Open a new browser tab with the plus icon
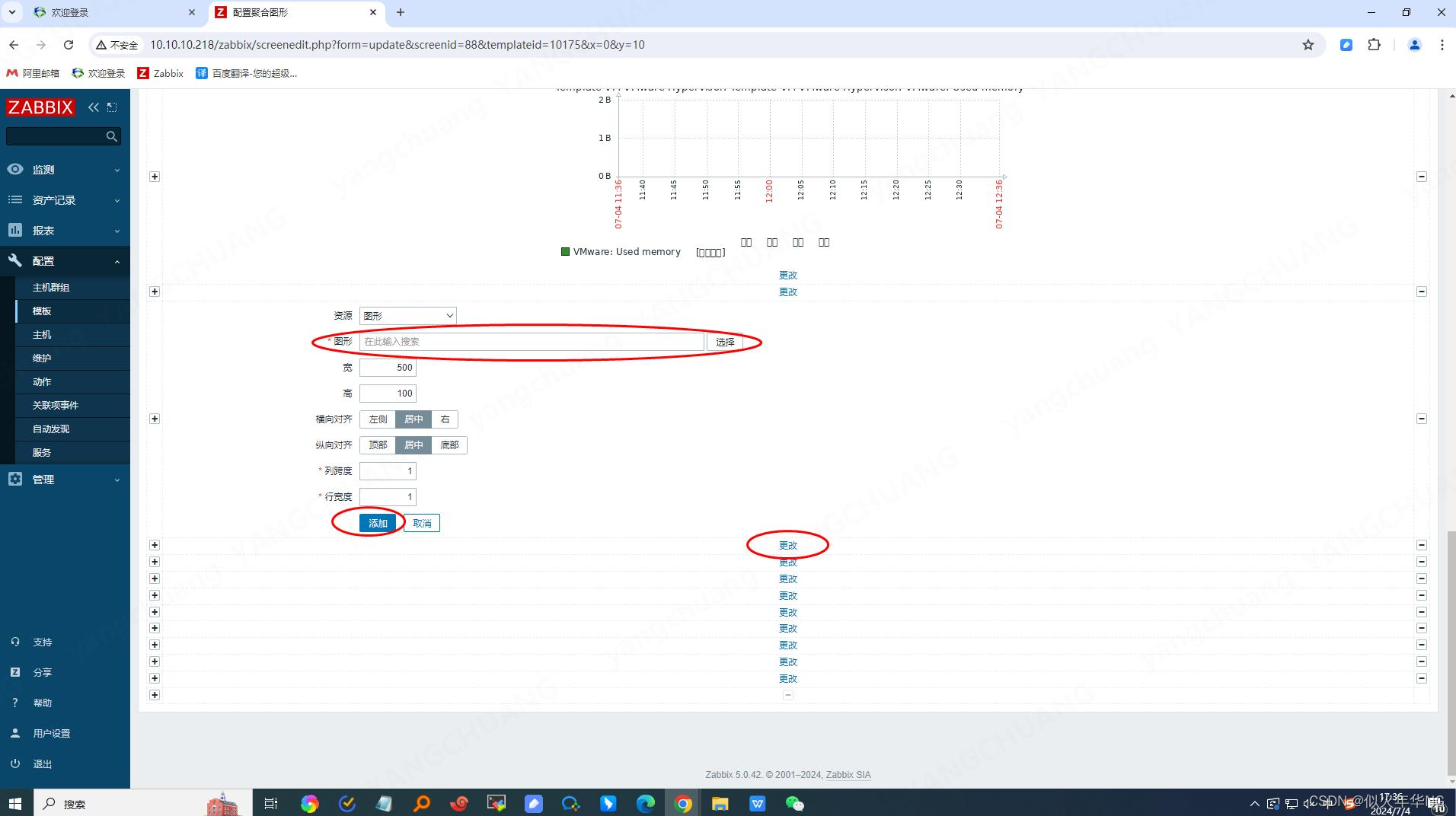 [x=401, y=12]
